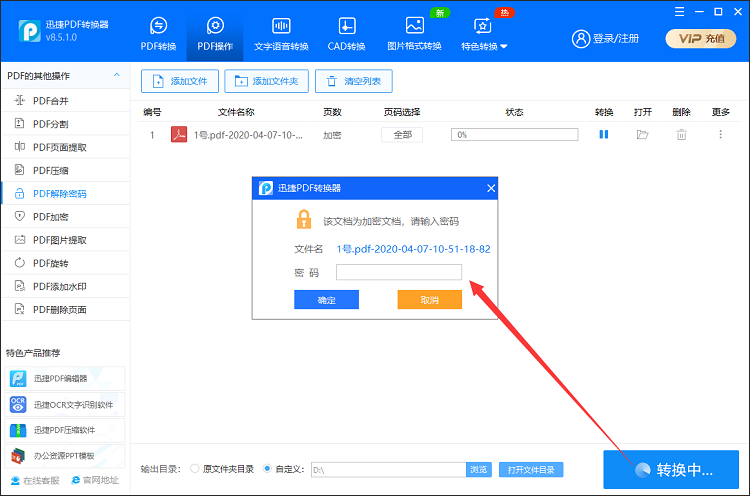Select PDF压缩 in the sidebar

[66, 170]
